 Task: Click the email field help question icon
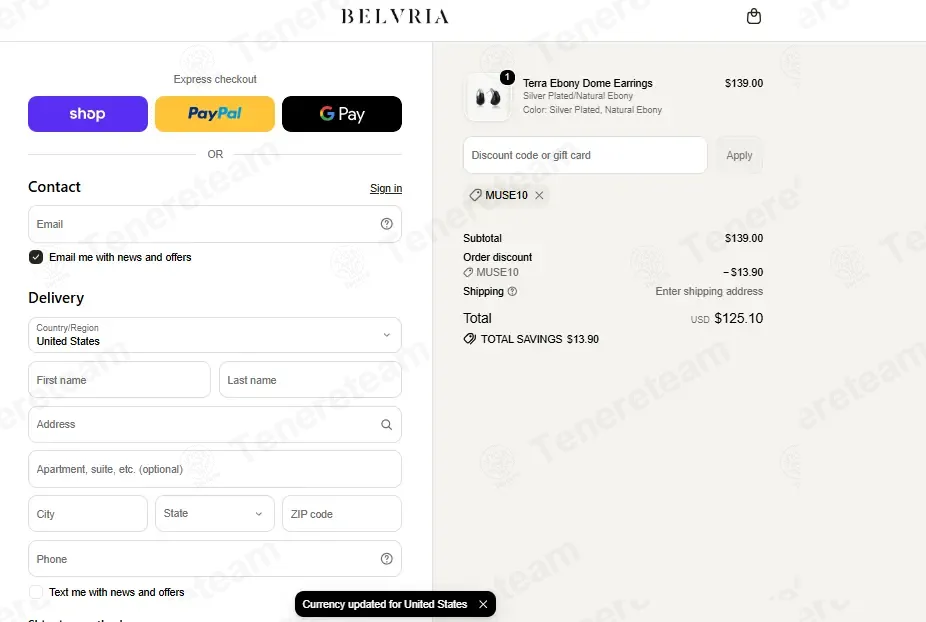click(386, 224)
